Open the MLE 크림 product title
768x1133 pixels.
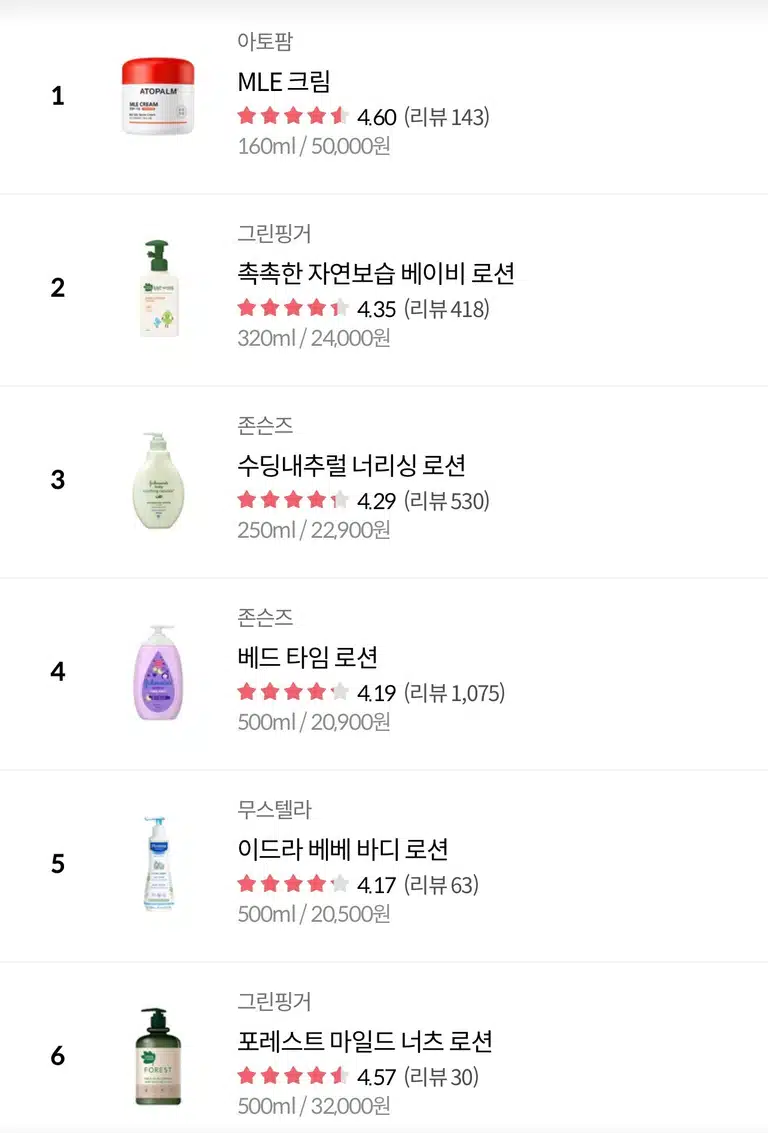284,82
